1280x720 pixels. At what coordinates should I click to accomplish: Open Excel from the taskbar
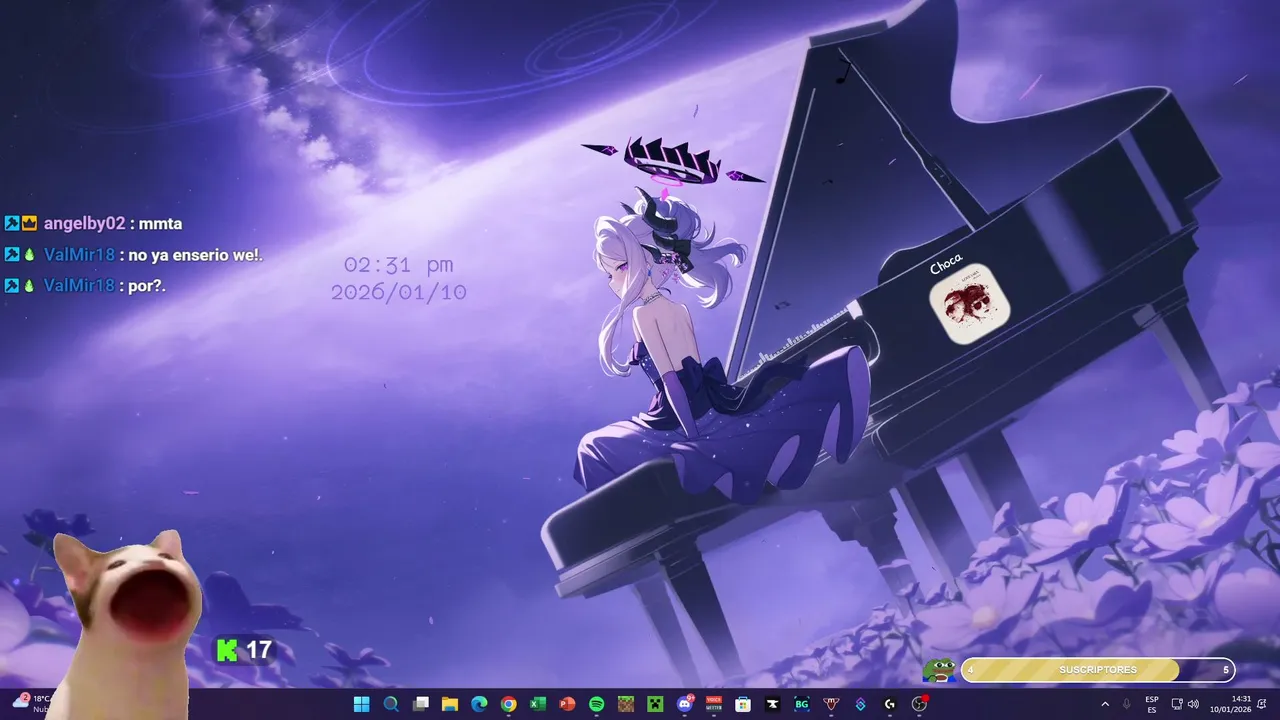[538, 704]
